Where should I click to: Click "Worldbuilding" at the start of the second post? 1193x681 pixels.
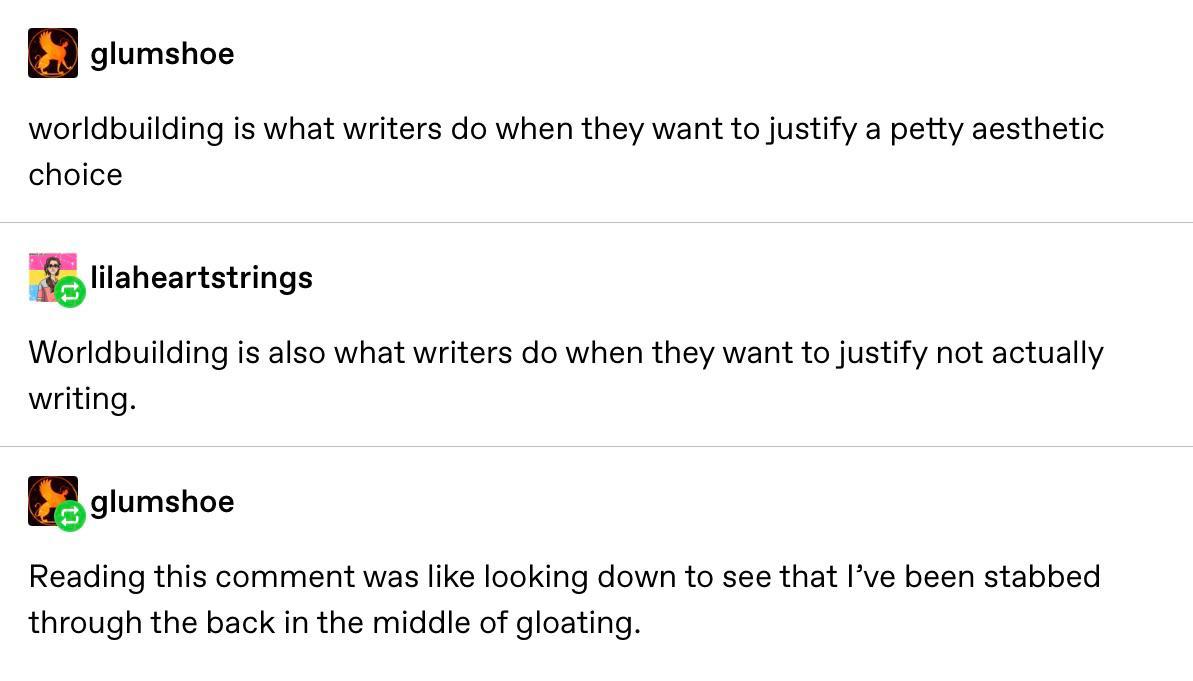click(x=128, y=353)
